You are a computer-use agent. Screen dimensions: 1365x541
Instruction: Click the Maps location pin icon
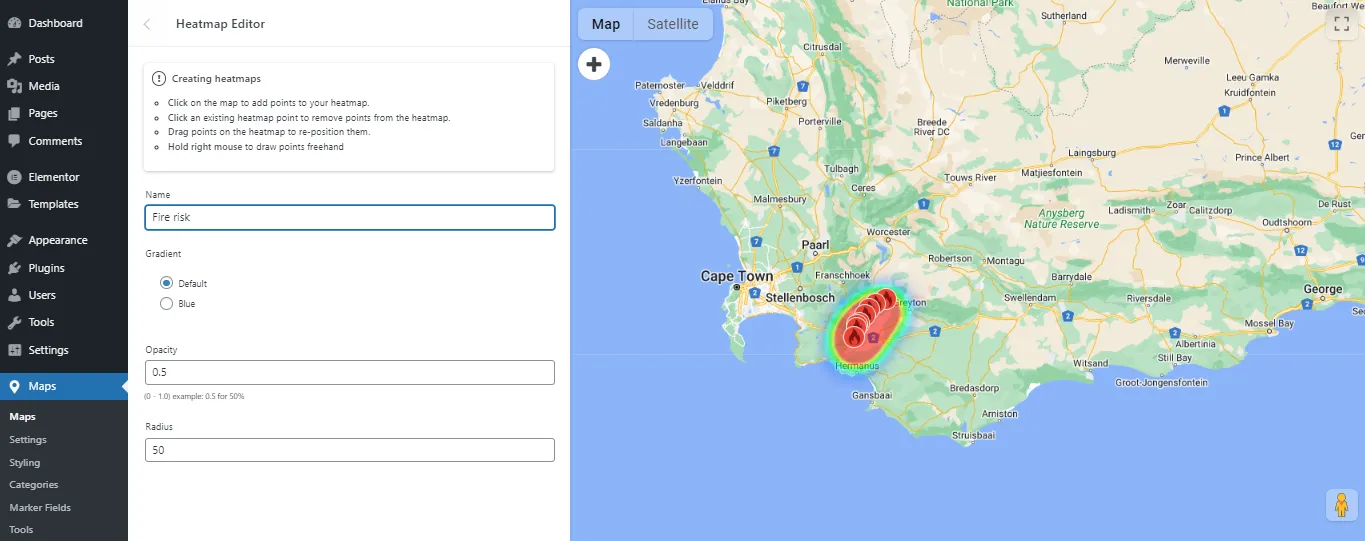14,386
